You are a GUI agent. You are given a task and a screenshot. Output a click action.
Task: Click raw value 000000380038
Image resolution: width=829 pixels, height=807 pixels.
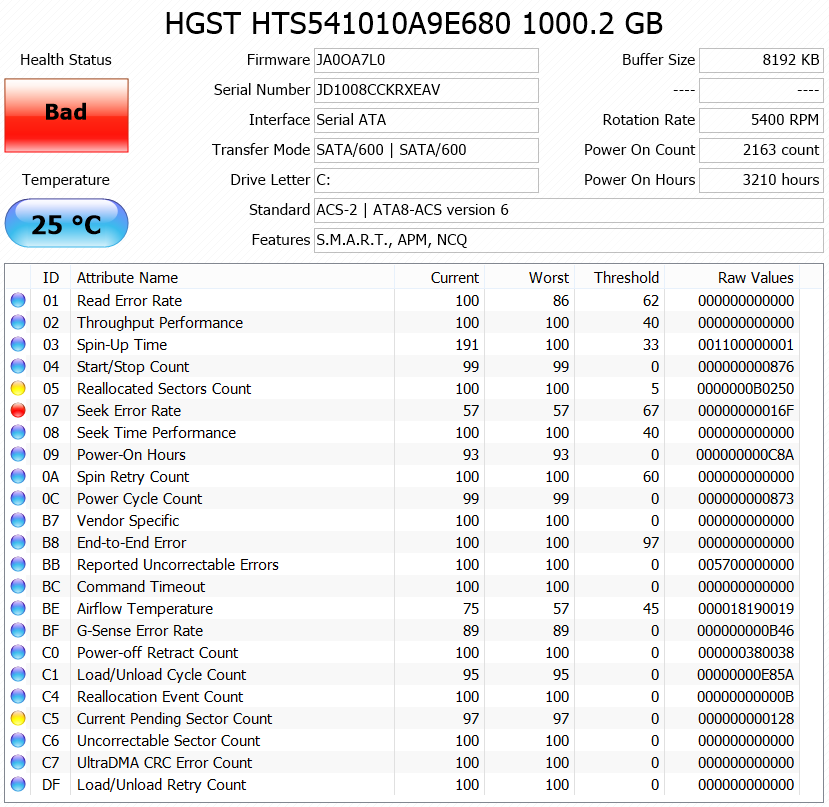pos(745,653)
